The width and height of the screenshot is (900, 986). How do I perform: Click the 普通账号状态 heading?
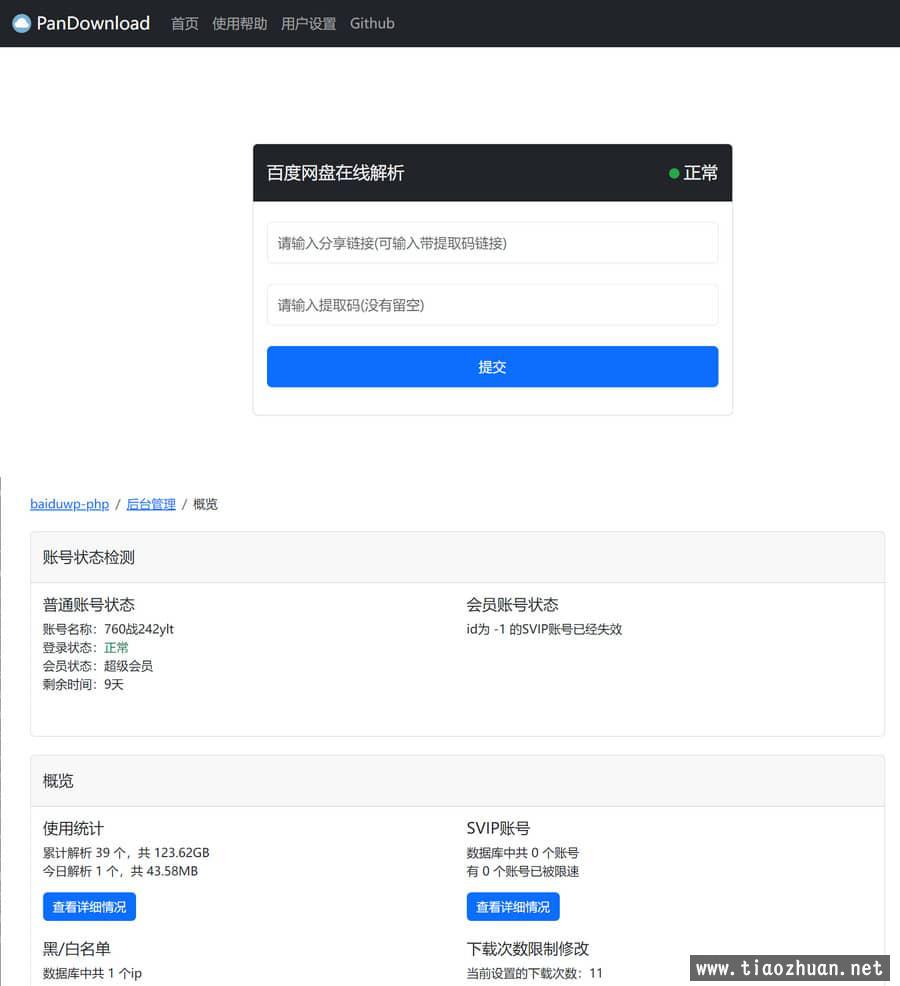(x=89, y=605)
